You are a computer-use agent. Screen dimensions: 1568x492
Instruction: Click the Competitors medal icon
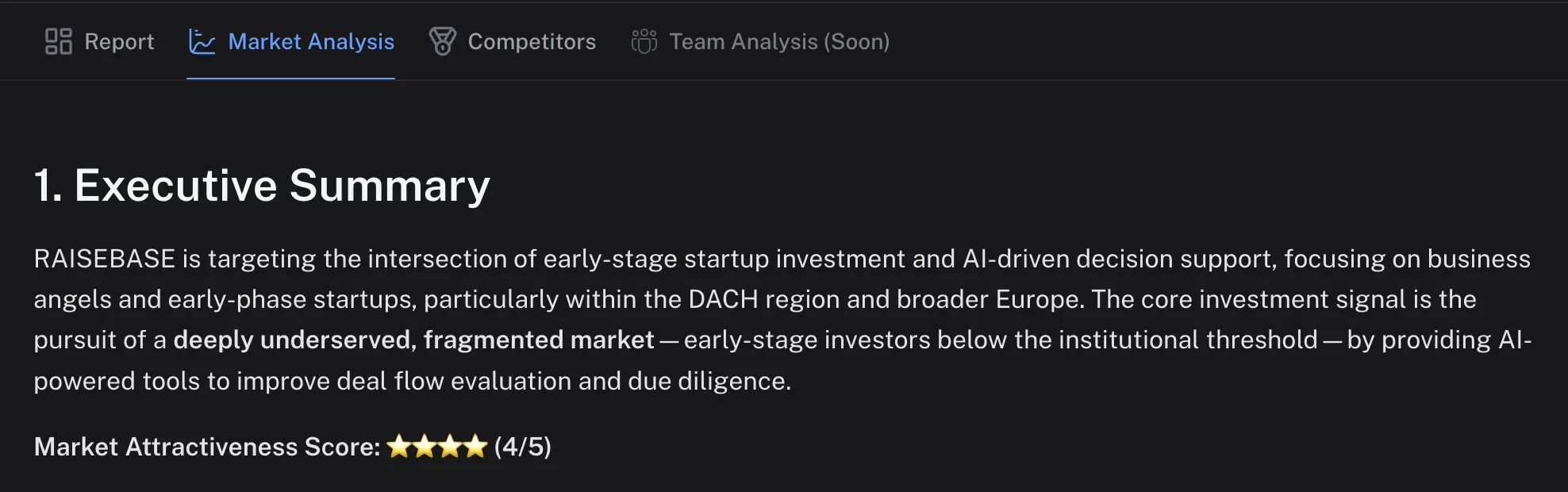[x=442, y=41]
